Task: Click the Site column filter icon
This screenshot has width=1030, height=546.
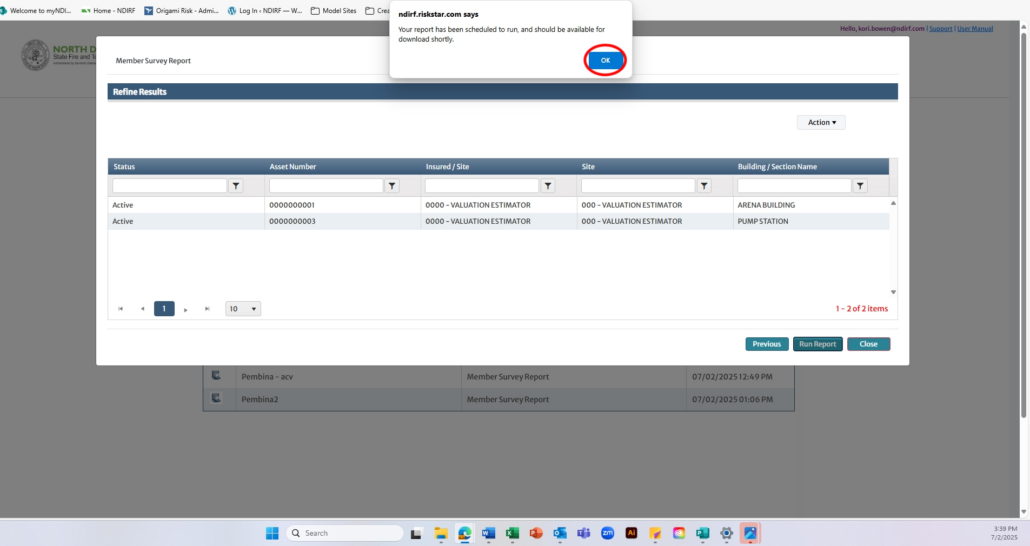Action: (x=704, y=186)
